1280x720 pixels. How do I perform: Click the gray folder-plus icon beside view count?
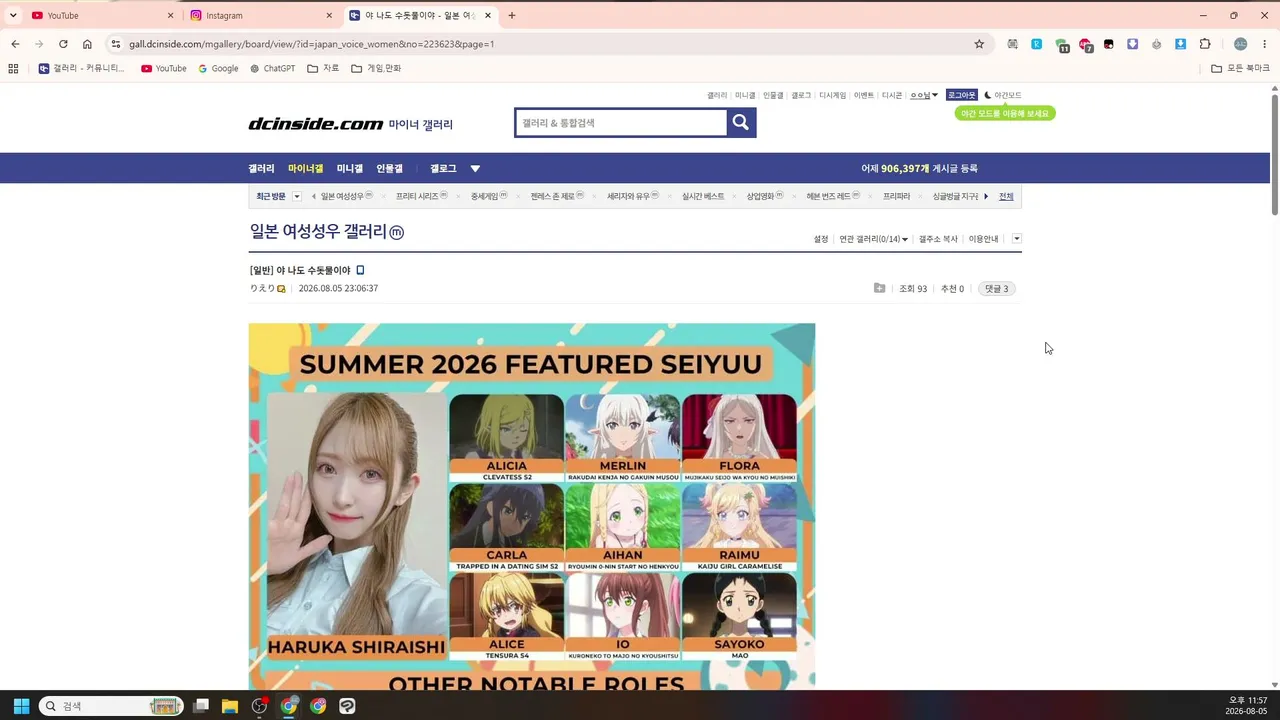880,288
